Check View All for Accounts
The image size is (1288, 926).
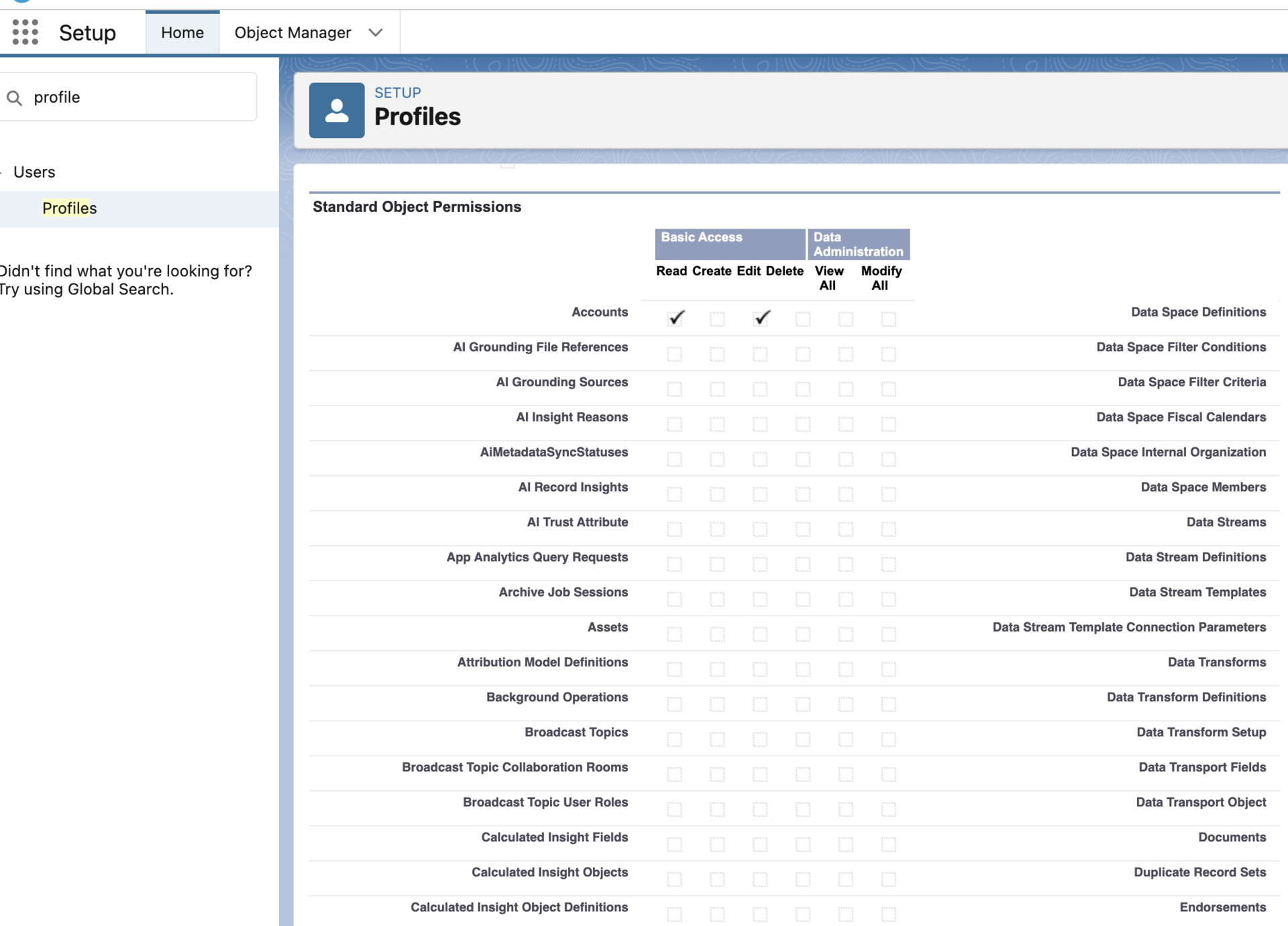(846, 319)
